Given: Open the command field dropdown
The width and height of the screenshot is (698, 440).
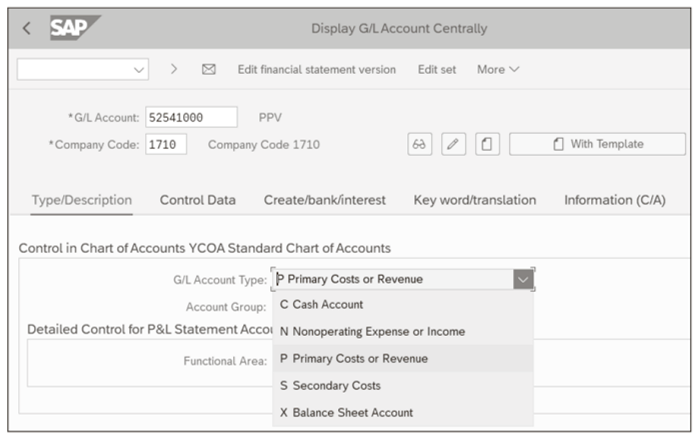Looking at the screenshot, I should pos(139,70).
